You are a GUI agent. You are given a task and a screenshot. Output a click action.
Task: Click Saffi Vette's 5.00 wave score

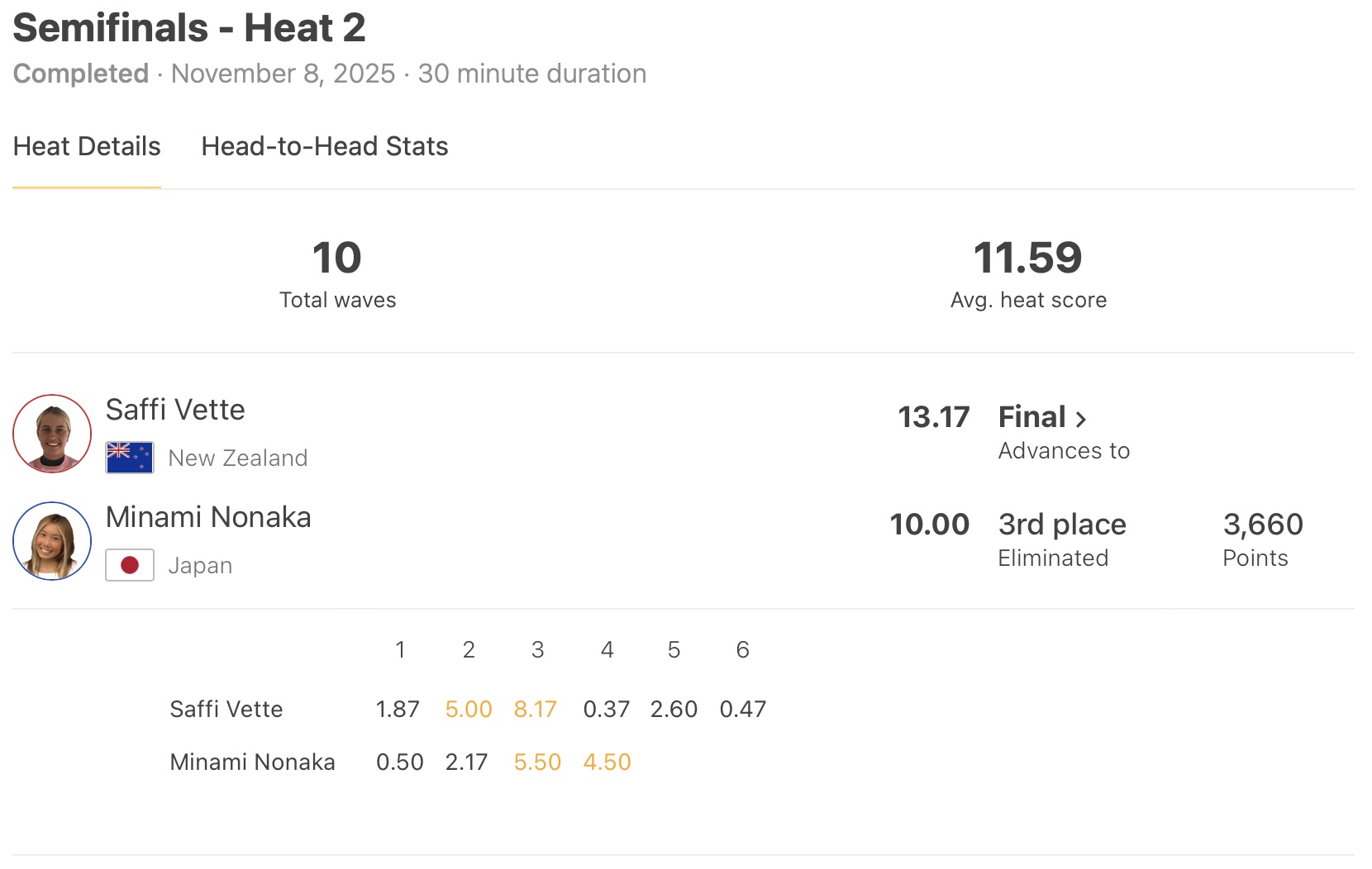[x=469, y=710]
